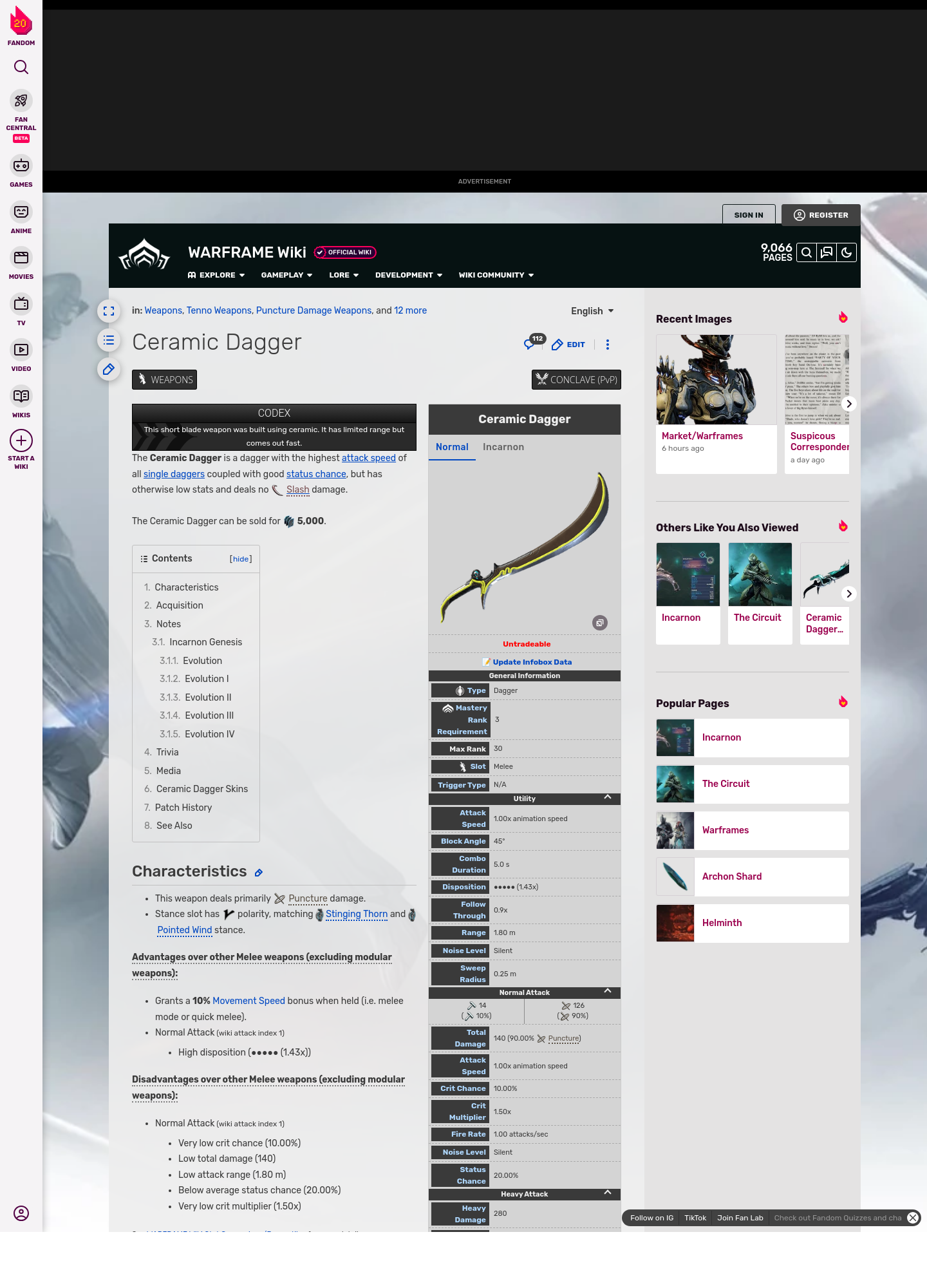Click Follow on IG in bottom bar

(651, 1218)
